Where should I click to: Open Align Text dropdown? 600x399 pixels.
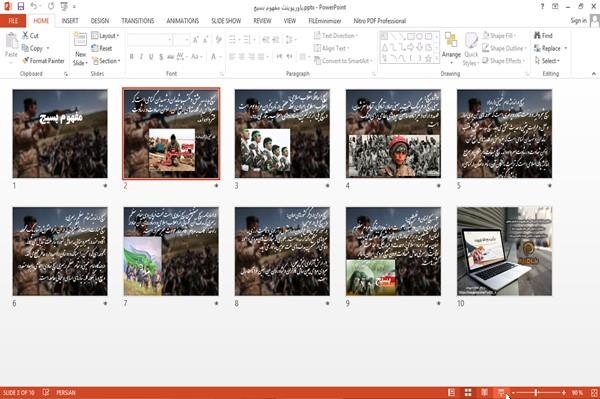331,48
